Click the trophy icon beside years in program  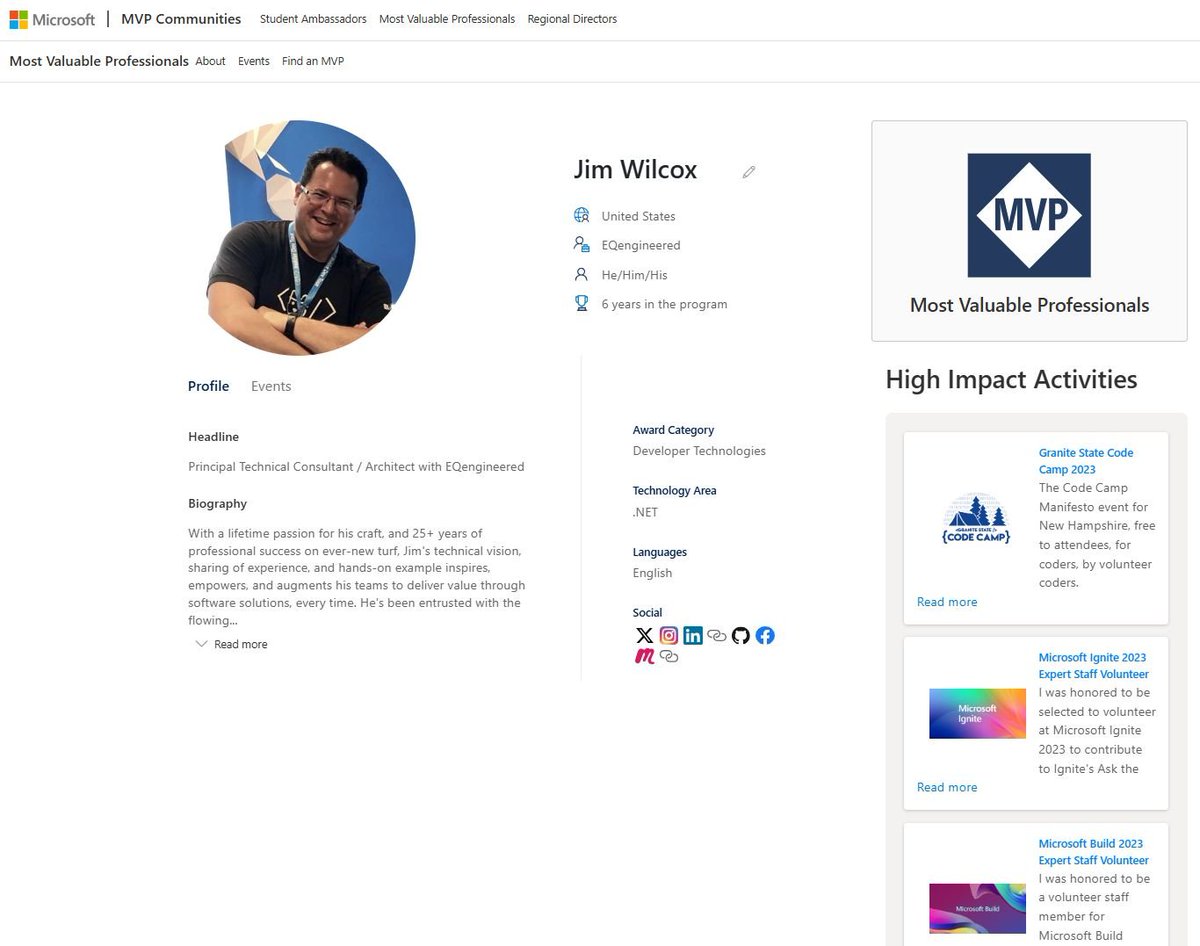(x=581, y=303)
